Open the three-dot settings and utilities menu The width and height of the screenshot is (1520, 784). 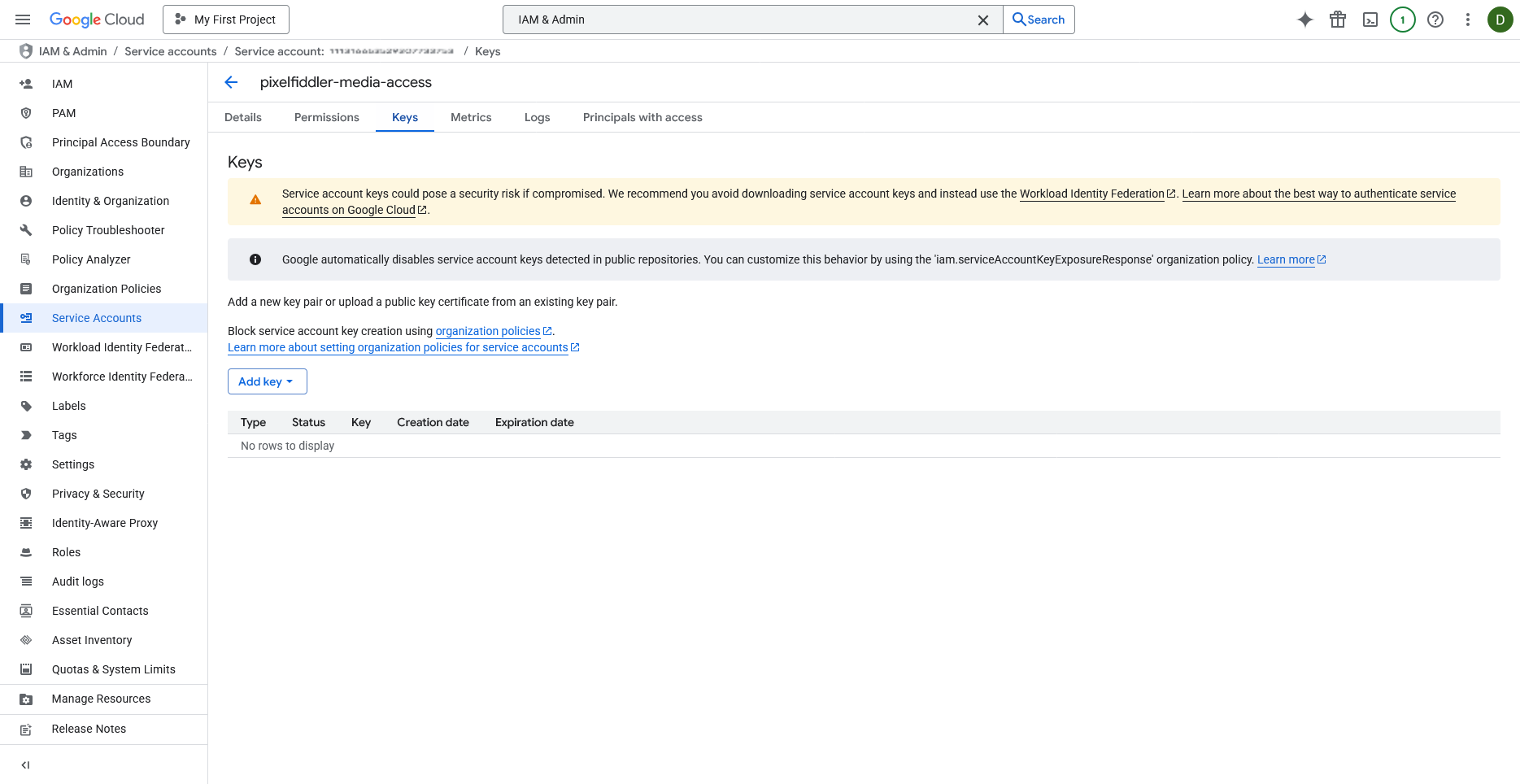point(1467,20)
